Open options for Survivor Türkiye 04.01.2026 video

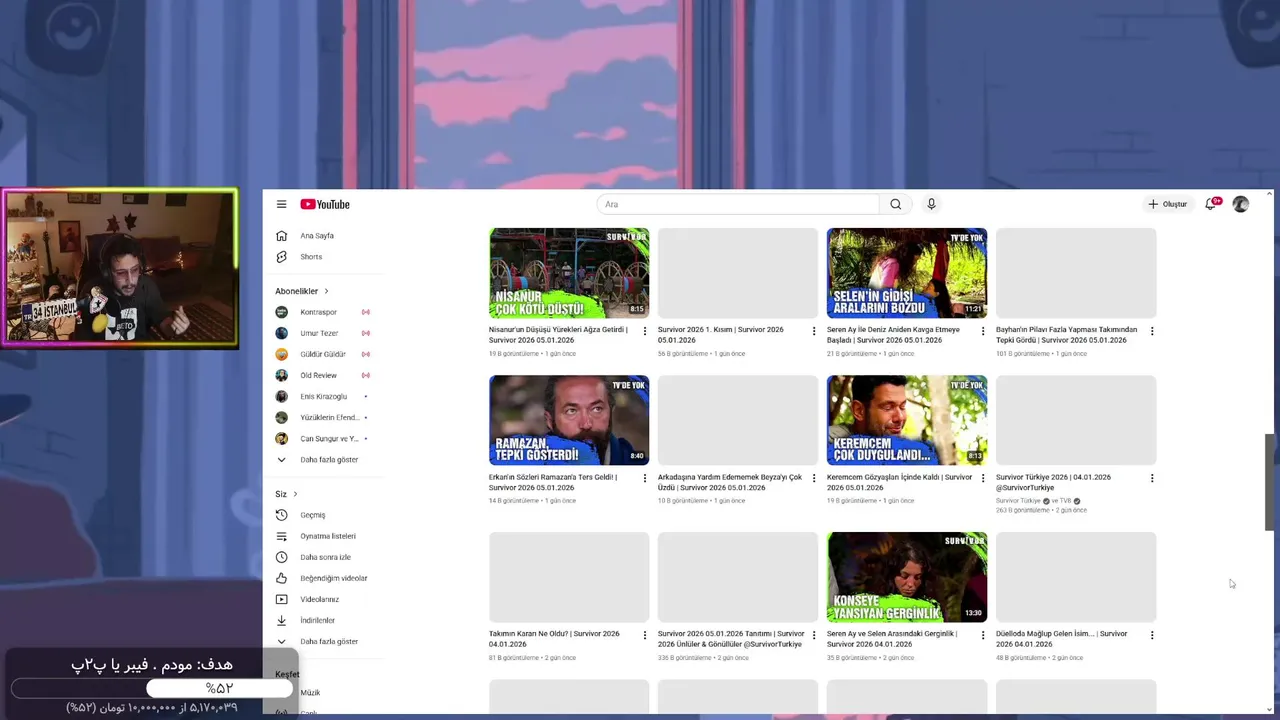[1152, 478]
